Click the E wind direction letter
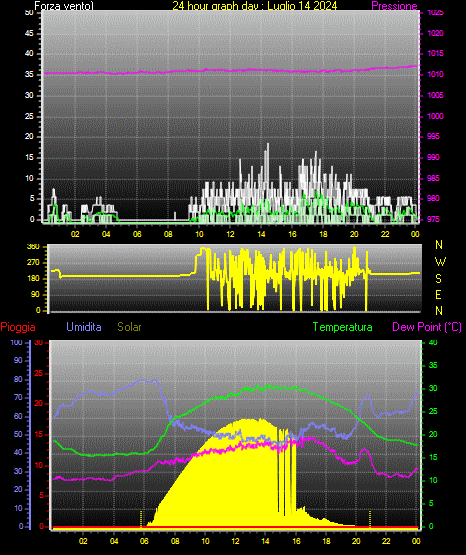 click(438, 294)
